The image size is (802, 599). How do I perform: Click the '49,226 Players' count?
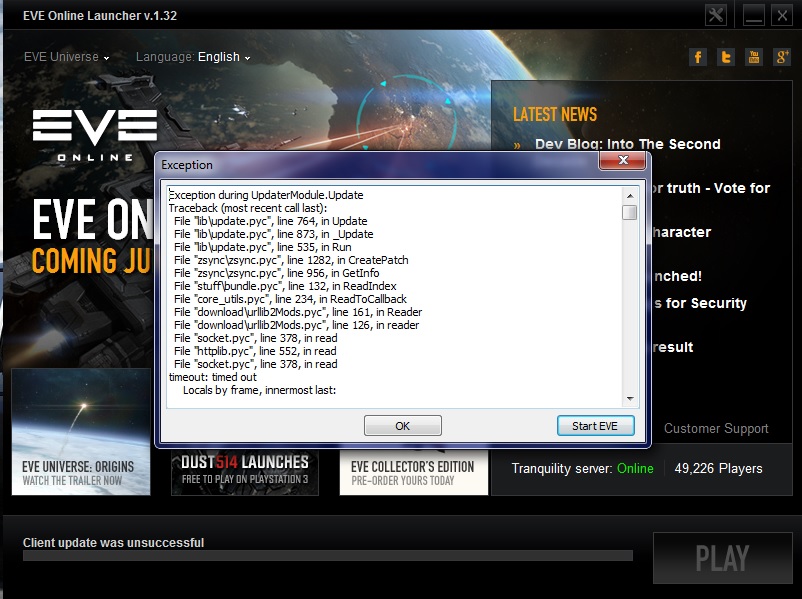point(718,469)
